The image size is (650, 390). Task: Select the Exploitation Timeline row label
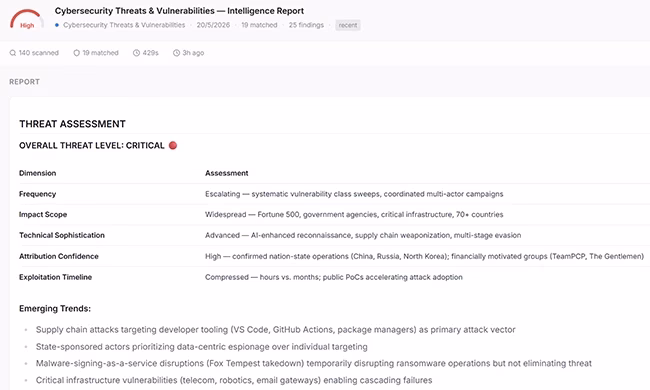(55, 277)
